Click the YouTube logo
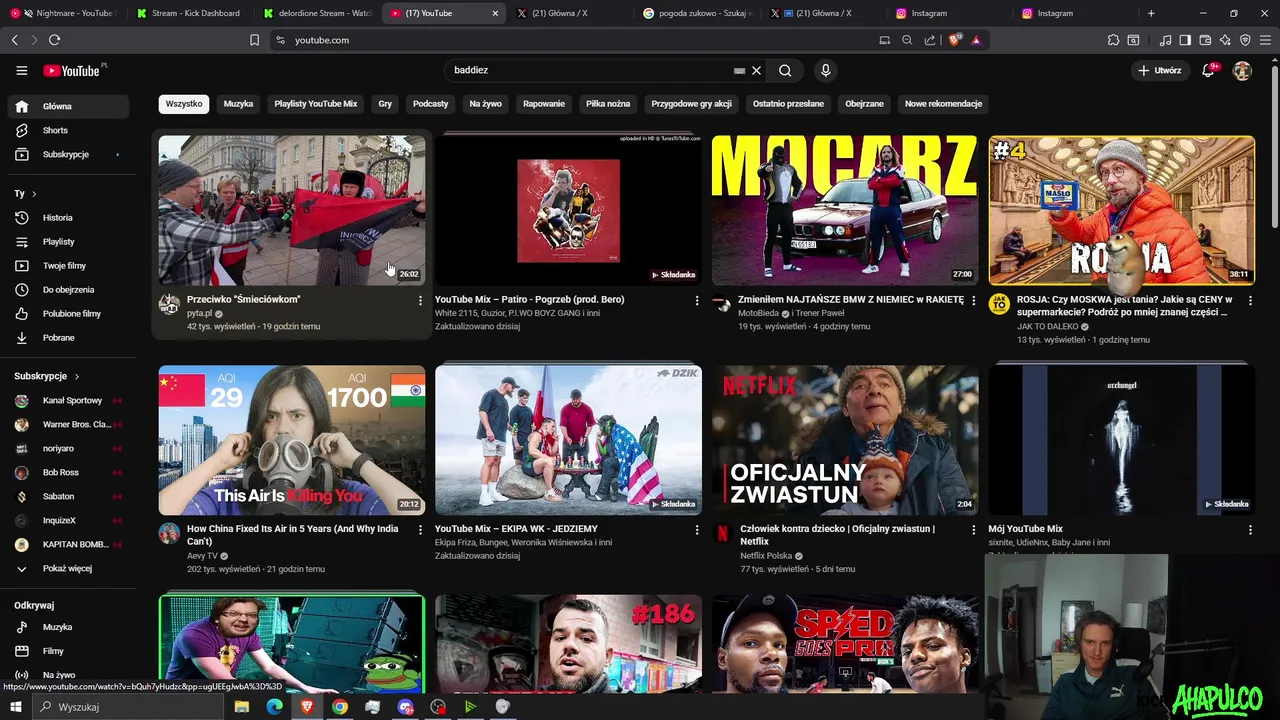This screenshot has height=720, width=1280. tap(72, 71)
